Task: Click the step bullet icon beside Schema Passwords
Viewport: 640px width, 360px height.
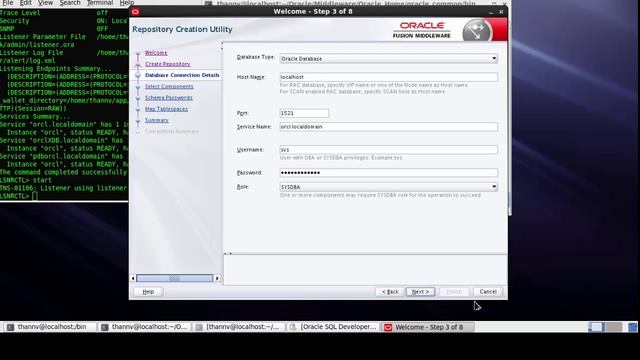Action: [138, 98]
